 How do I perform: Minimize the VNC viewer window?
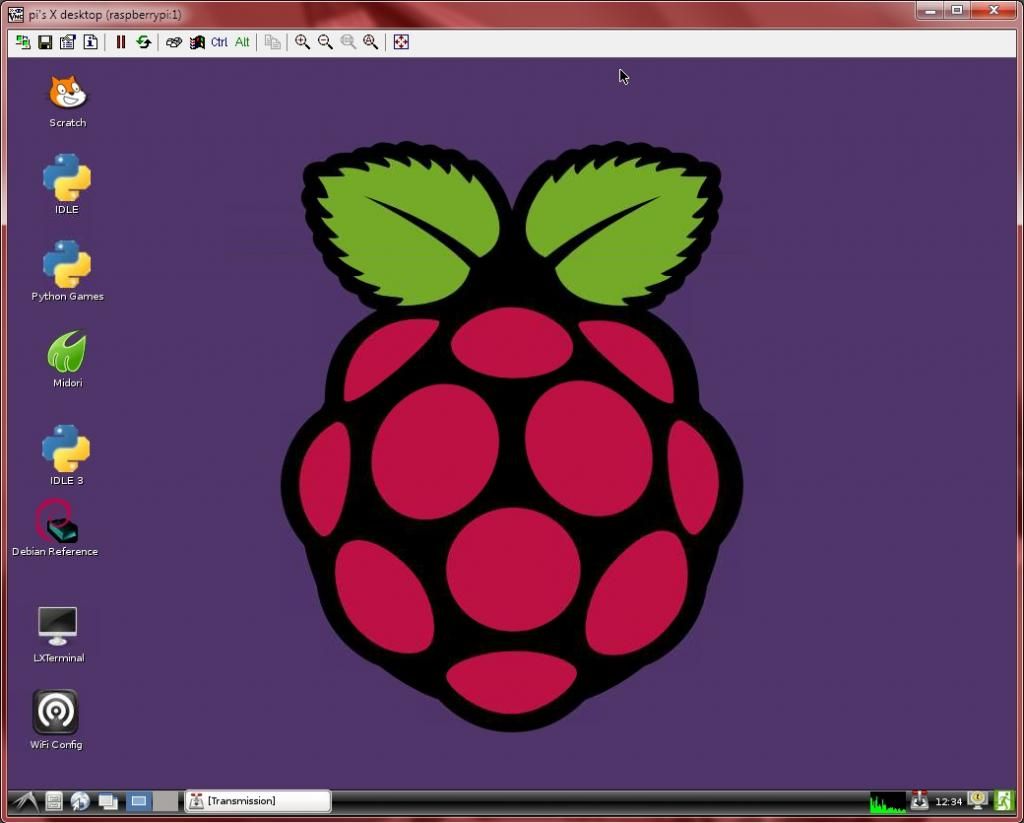coord(931,10)
